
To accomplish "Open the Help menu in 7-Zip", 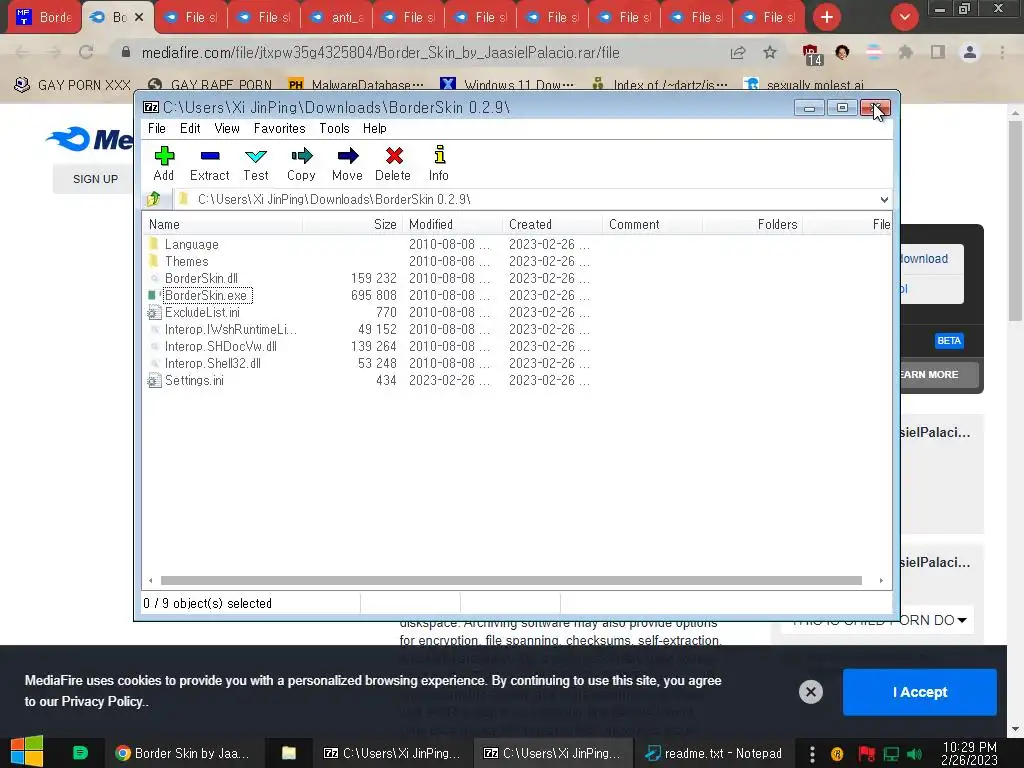I will click(375, 129).
